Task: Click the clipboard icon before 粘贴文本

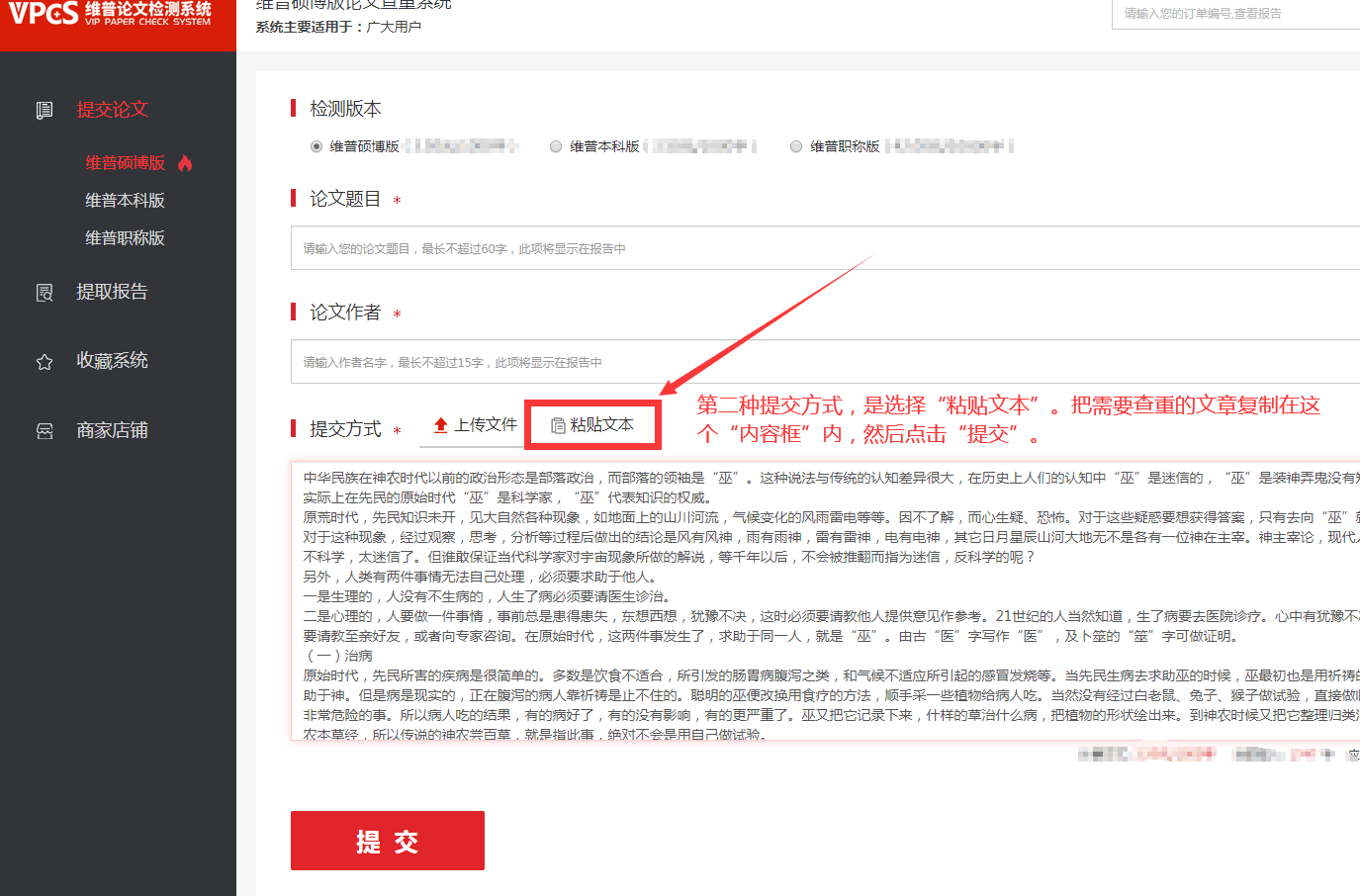Action: [558, 425]
